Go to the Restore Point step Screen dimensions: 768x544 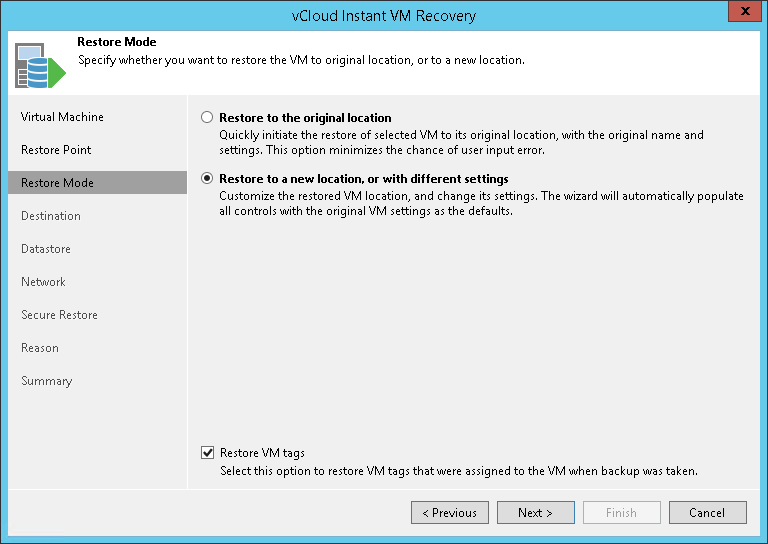(56, 150)
